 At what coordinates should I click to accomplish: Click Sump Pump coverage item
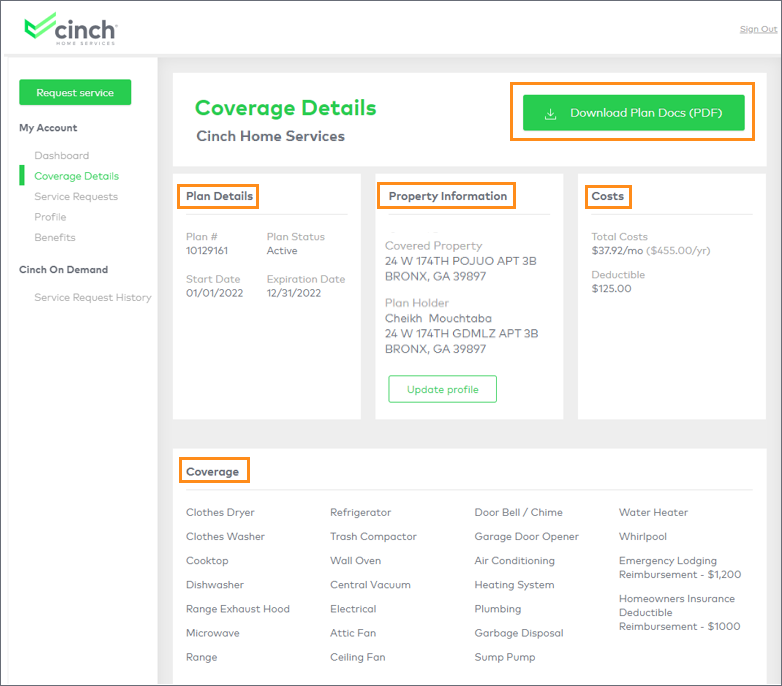click(x=505, y=657)
